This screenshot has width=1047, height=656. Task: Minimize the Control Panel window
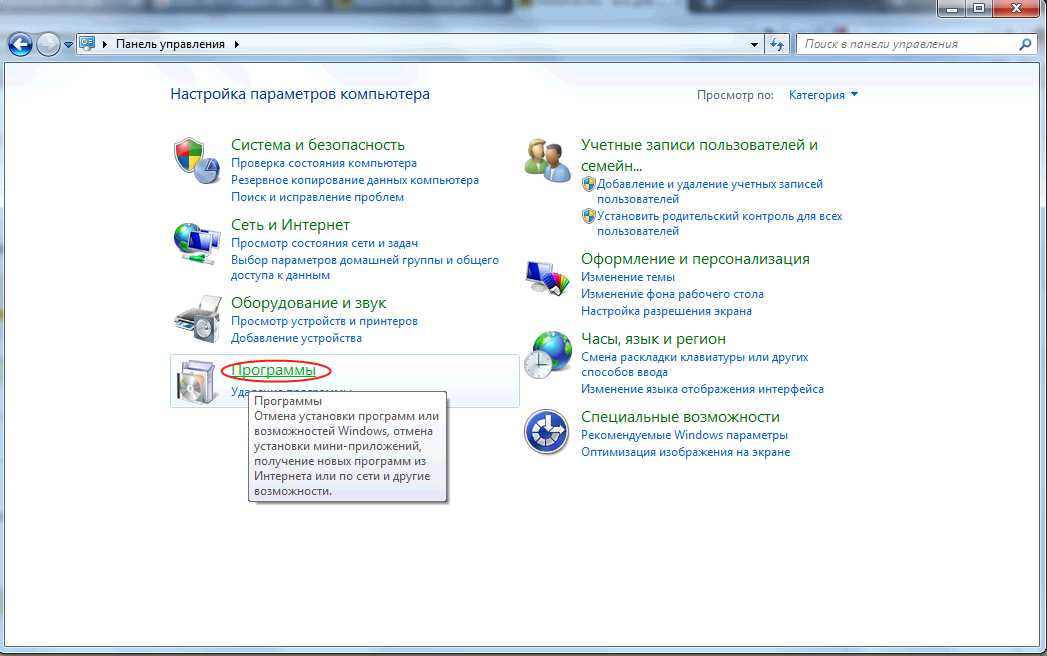point(952,8)
